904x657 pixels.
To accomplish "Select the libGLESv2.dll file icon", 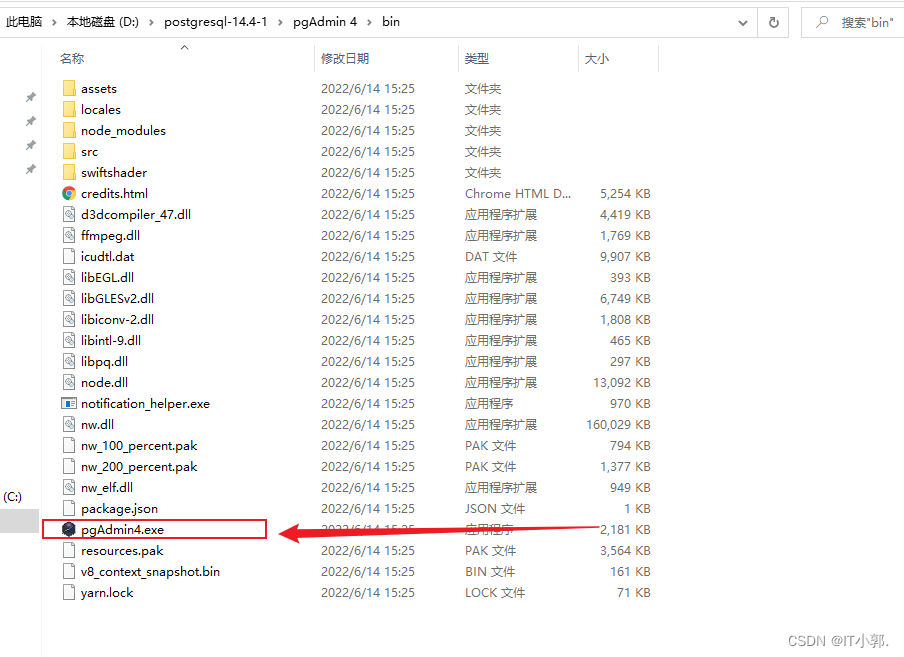I will coord(69,299).
